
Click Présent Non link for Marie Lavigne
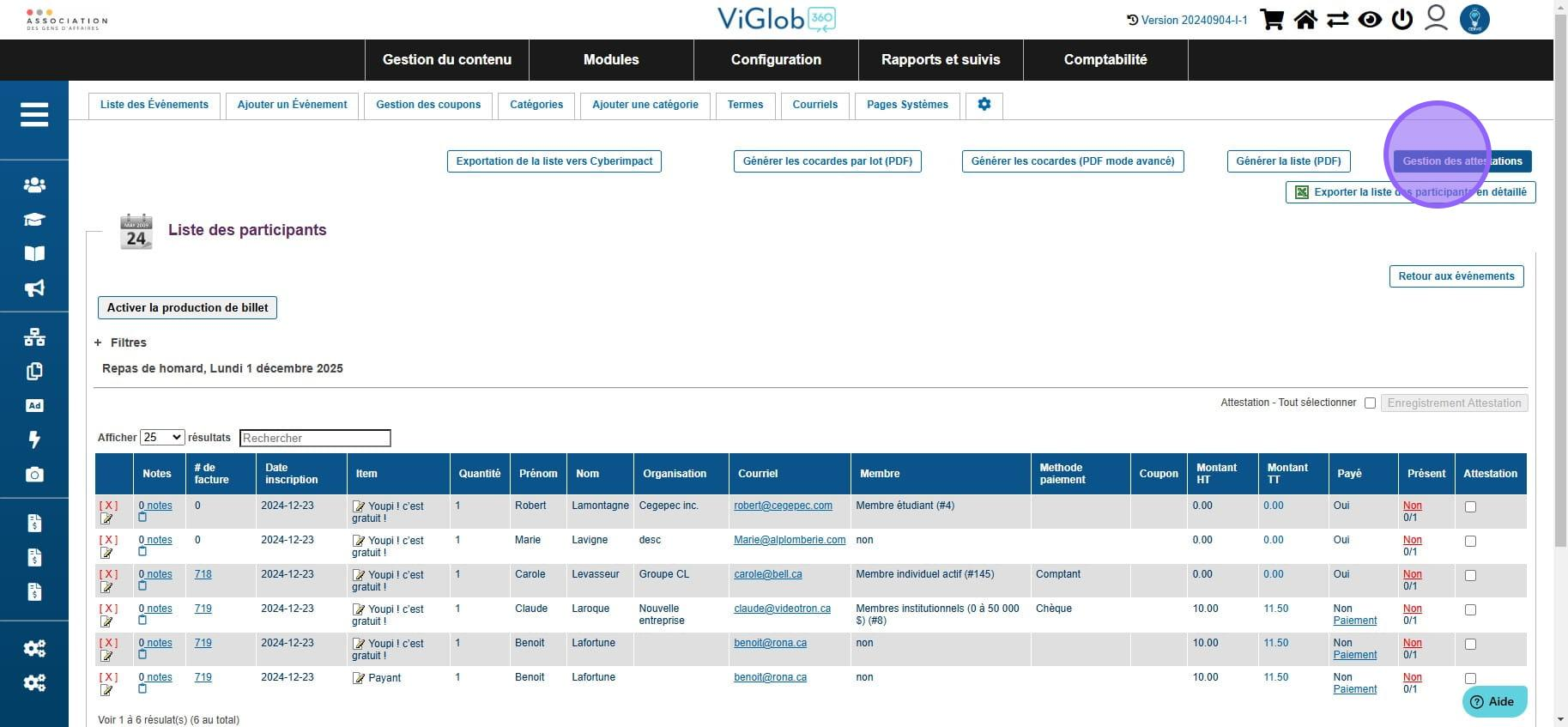[x=1413, y=540]
